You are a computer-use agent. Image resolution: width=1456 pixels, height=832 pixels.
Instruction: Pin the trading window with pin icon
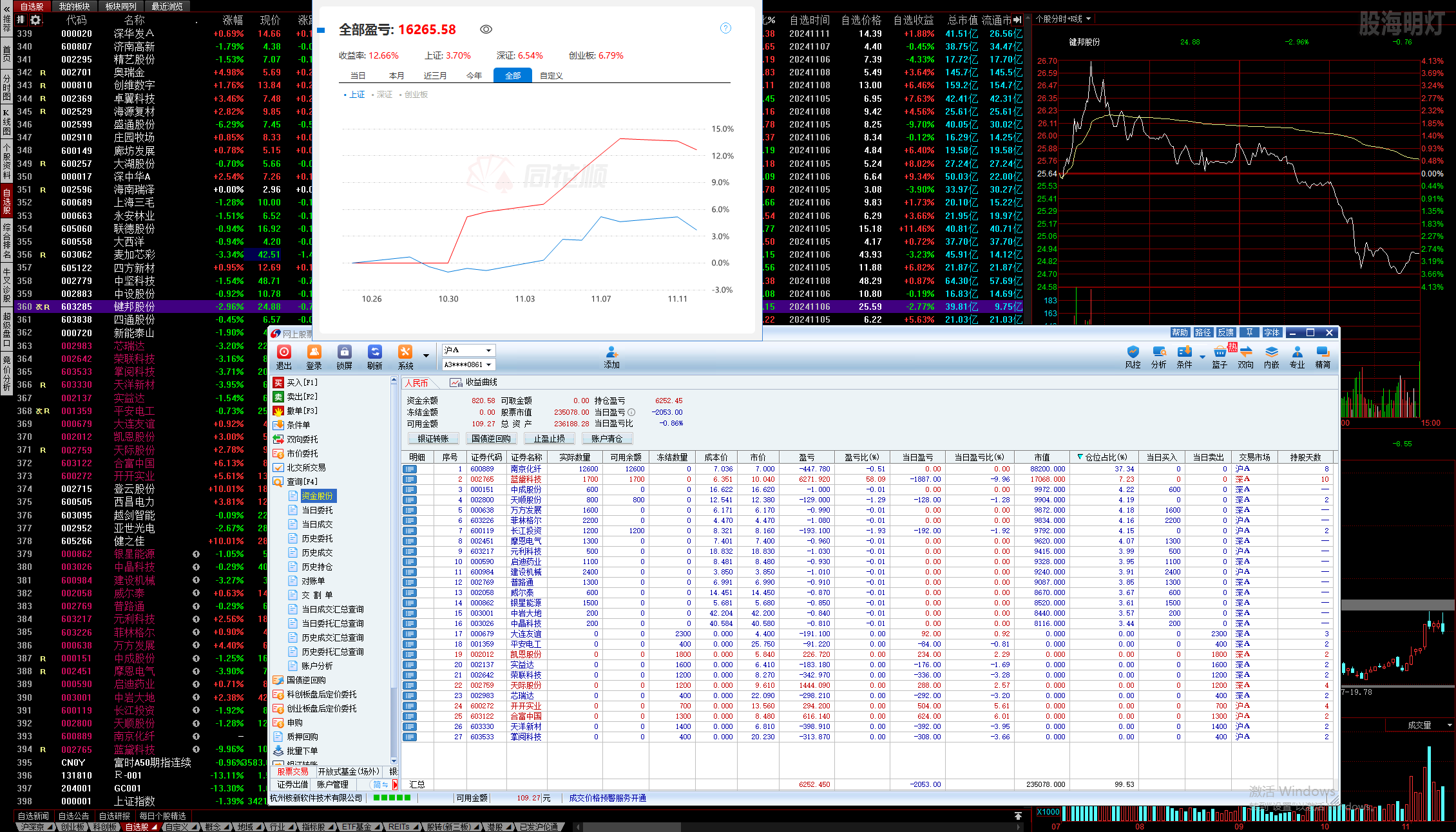(1249, 332)
